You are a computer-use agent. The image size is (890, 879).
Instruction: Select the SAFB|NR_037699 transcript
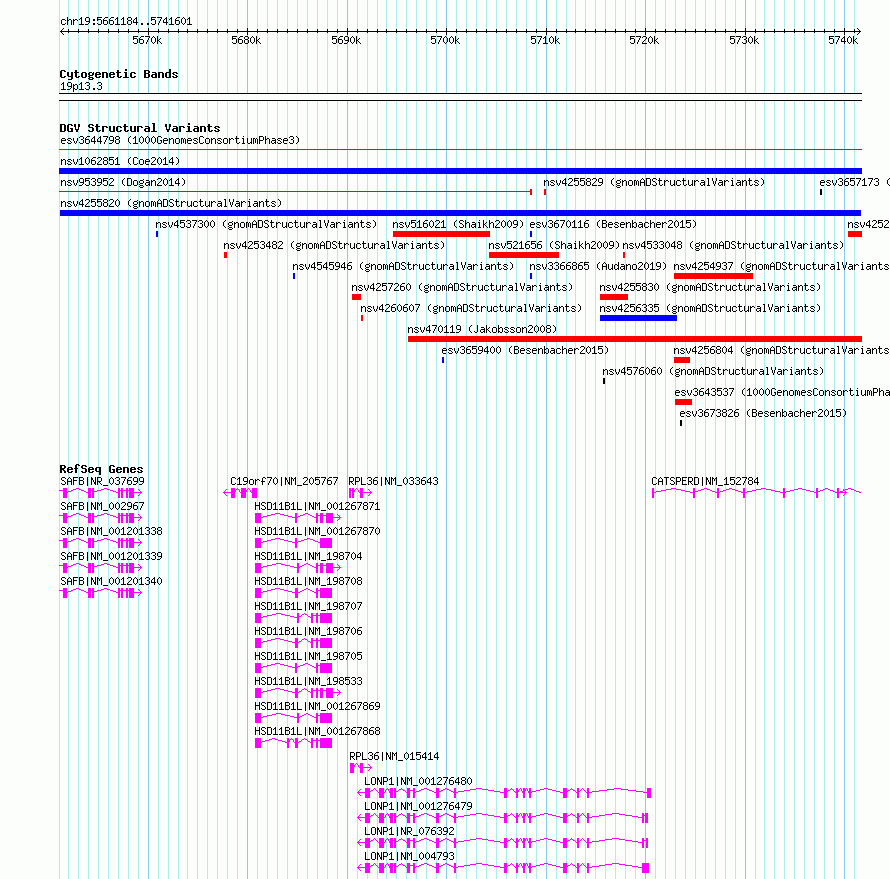coord(101,492)
